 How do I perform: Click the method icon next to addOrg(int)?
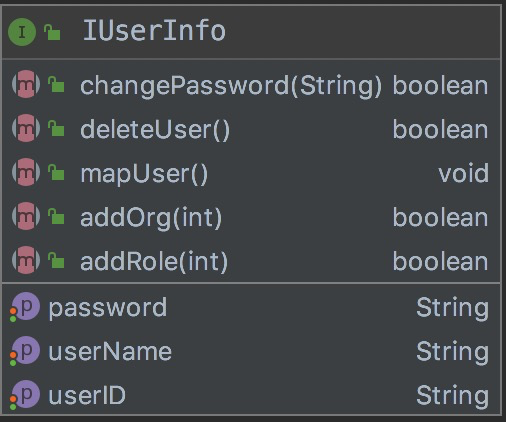[26, 216]
